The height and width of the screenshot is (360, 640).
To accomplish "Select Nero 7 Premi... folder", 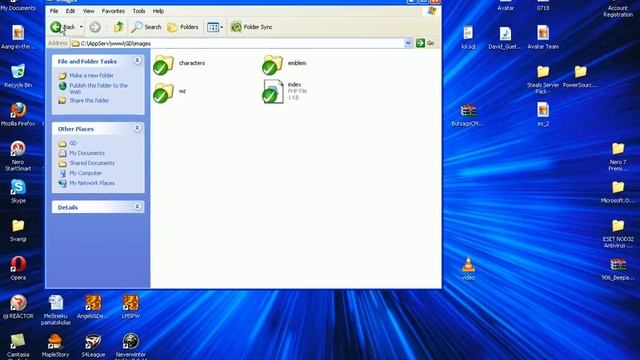I will [618, 156].
